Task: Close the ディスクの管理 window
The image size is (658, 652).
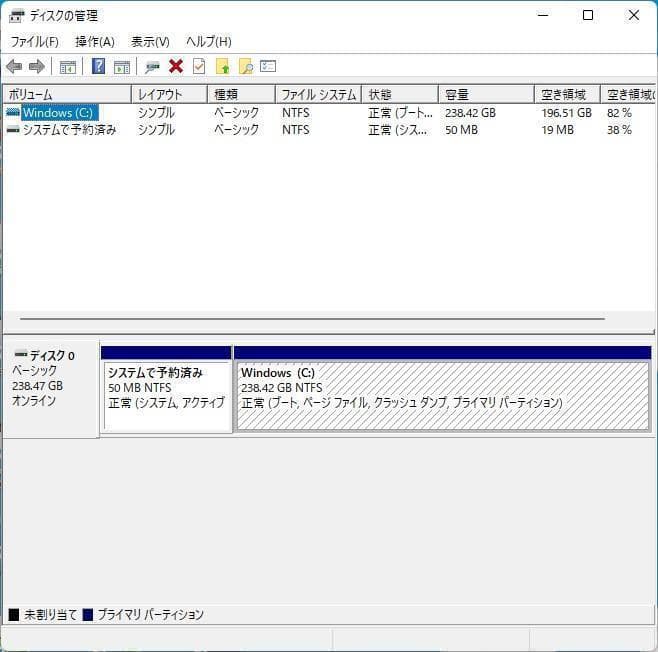Action: 634,16
